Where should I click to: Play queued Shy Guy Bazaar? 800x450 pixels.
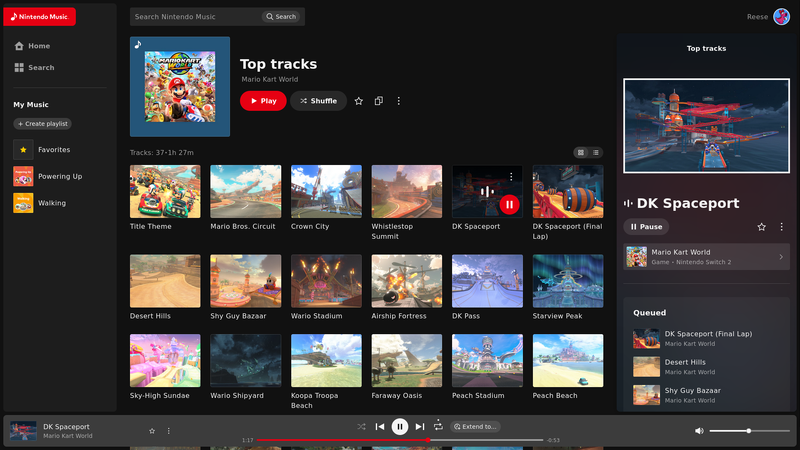706,395
